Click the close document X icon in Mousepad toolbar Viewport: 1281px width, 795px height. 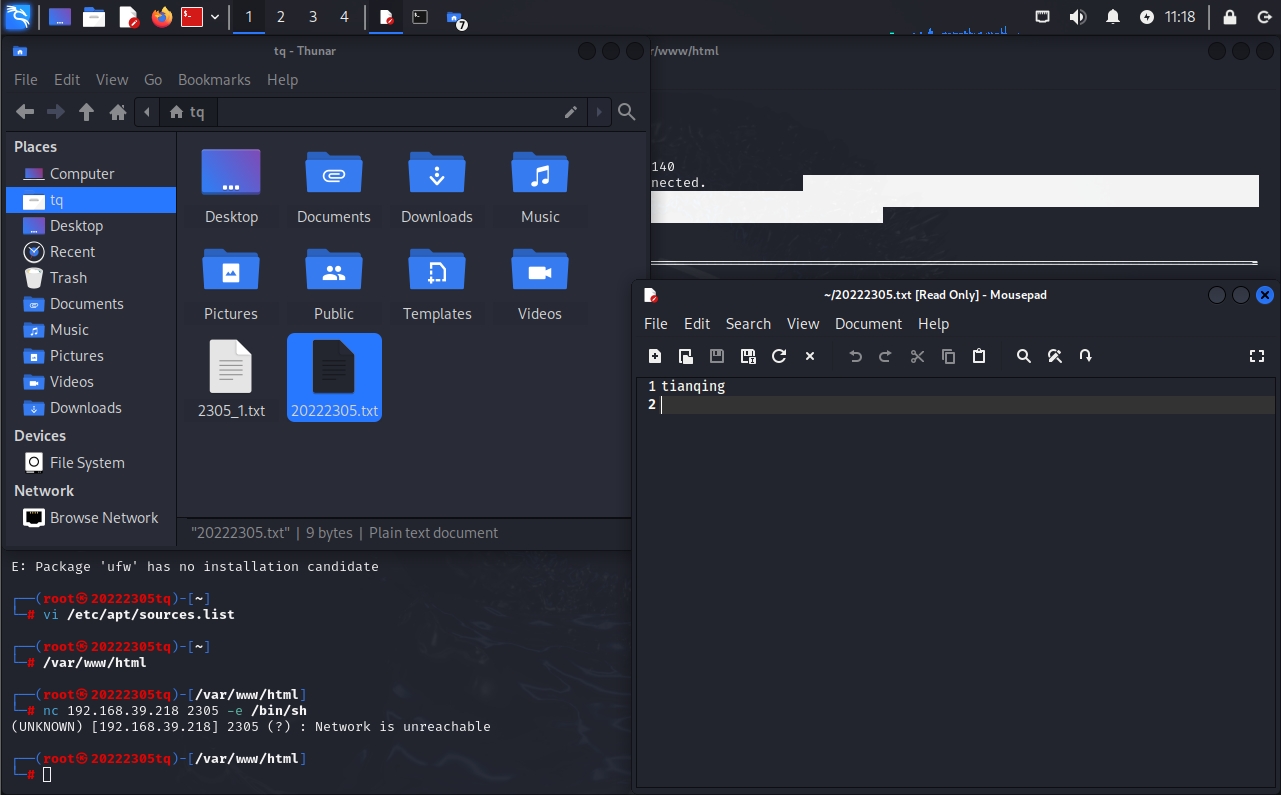click(x=810, y=356)
